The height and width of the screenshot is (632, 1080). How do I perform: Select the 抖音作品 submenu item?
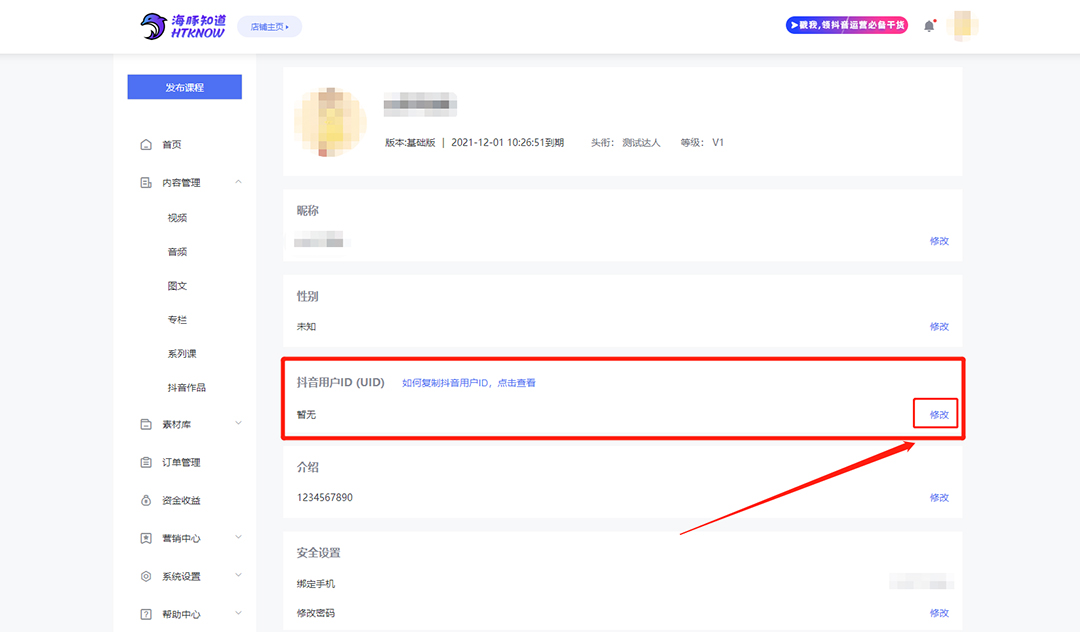click(187, 388)
